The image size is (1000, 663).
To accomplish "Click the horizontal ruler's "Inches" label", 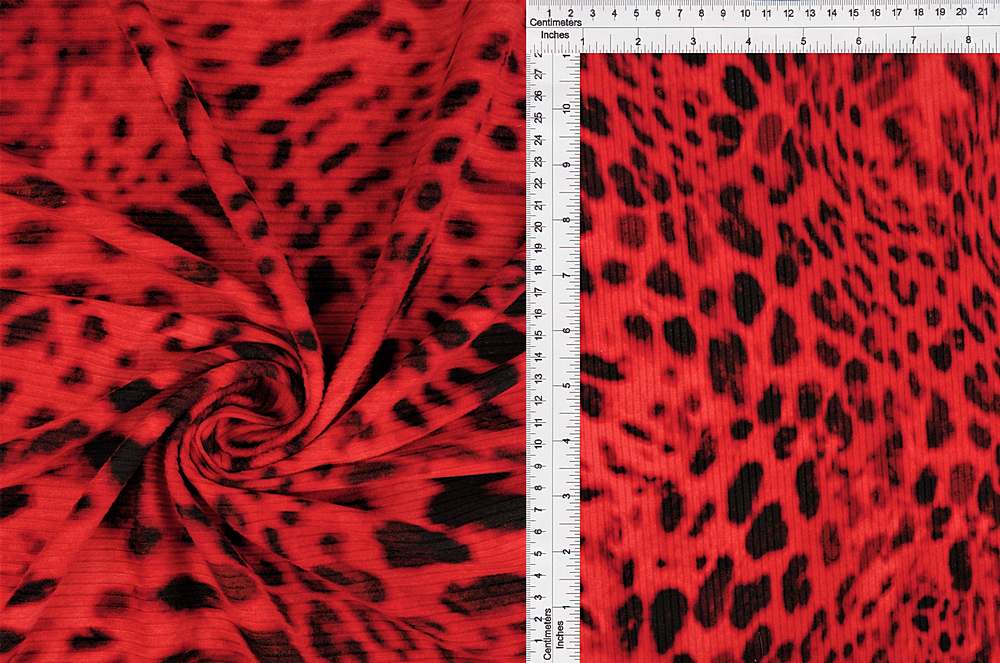I will pyautogui.click(x=555, y=34).
